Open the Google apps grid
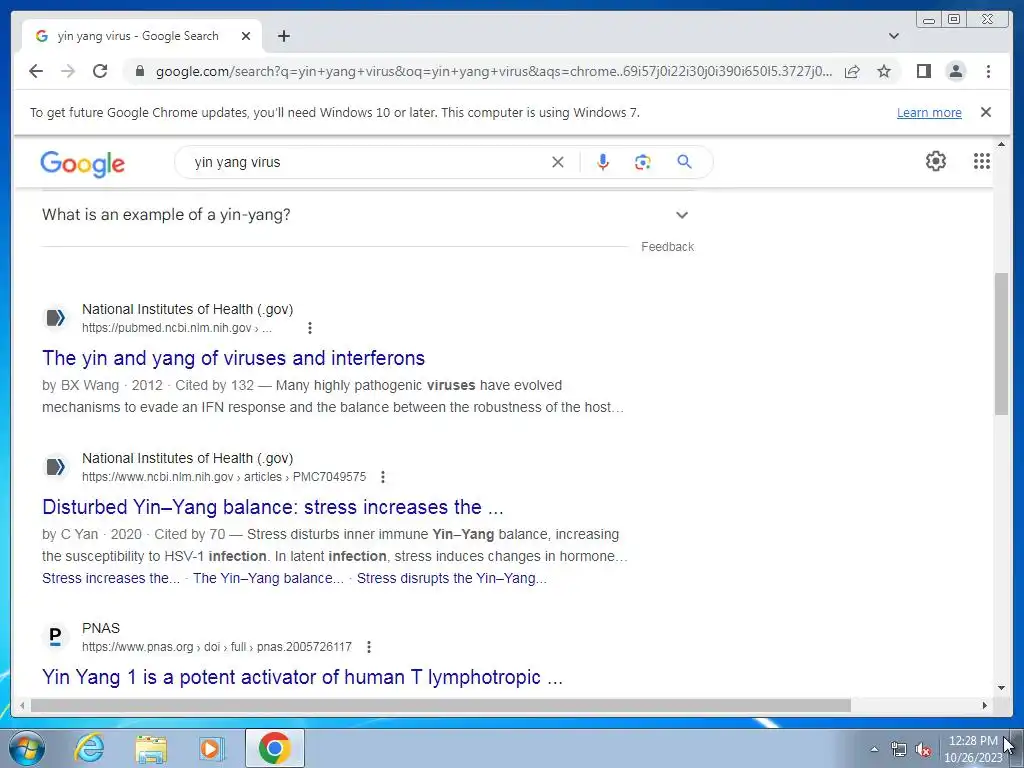 pyautogui.click(x=982, y=161)
